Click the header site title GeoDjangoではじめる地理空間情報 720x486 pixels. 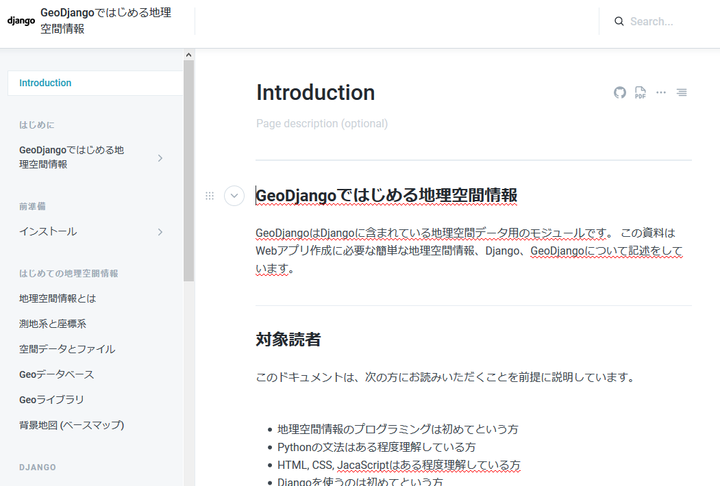pos(106,21)
